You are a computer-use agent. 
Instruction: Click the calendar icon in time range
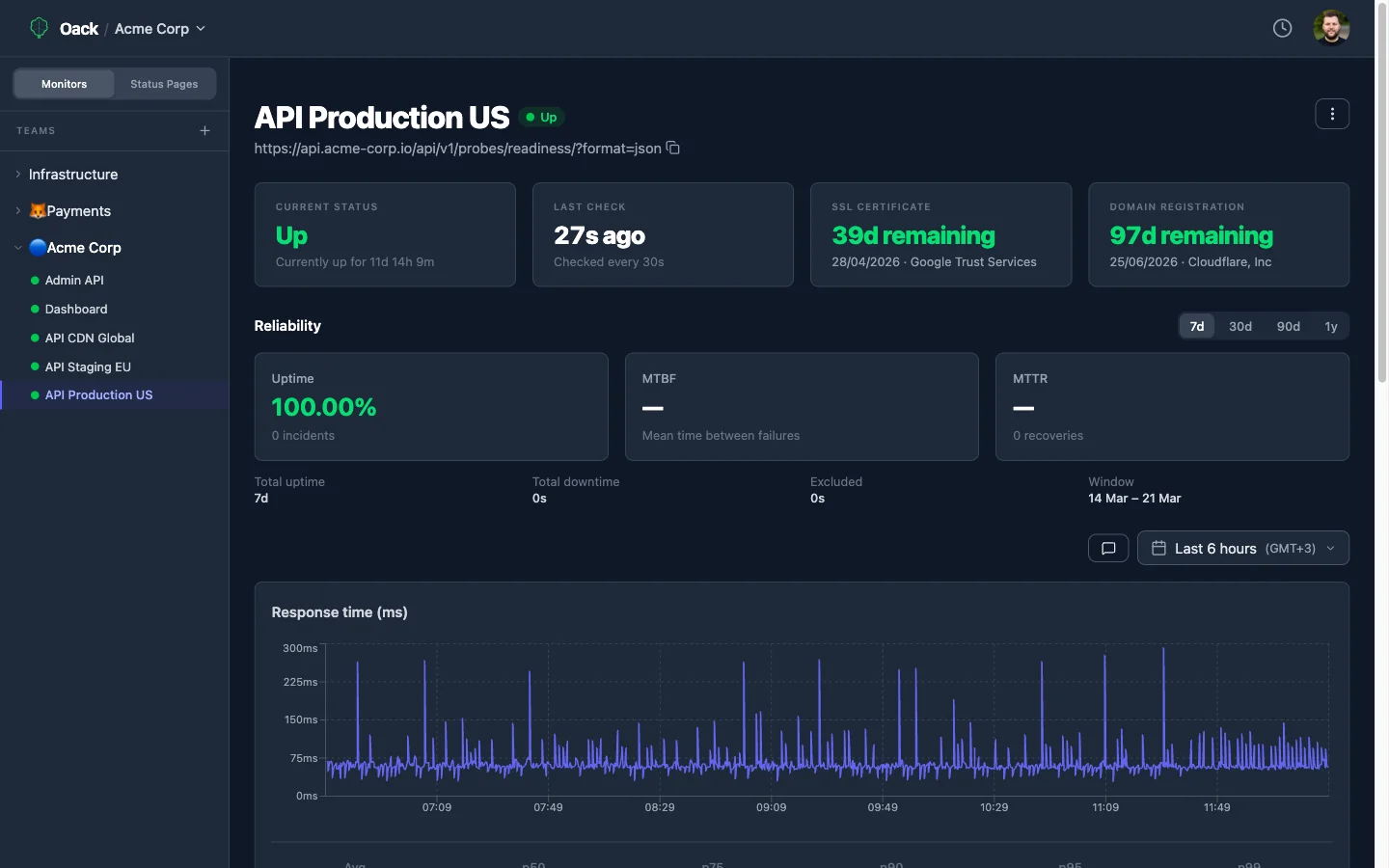1158,548
